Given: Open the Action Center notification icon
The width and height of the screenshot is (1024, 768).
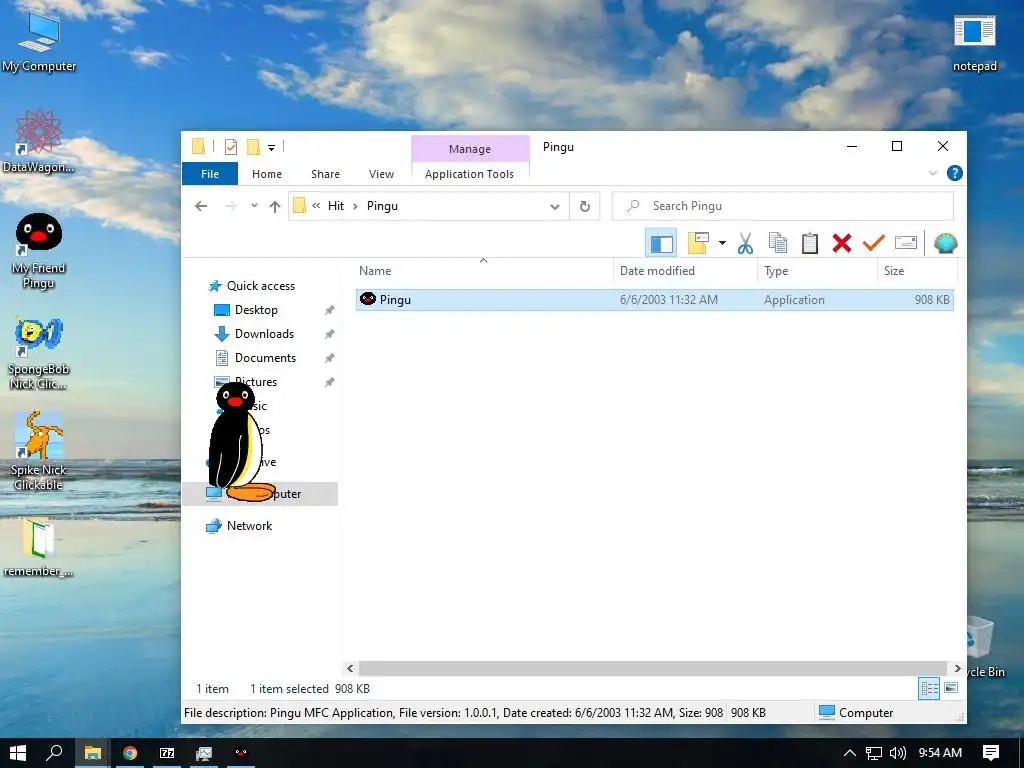Looking at the screenshot, I should (991, 753).
